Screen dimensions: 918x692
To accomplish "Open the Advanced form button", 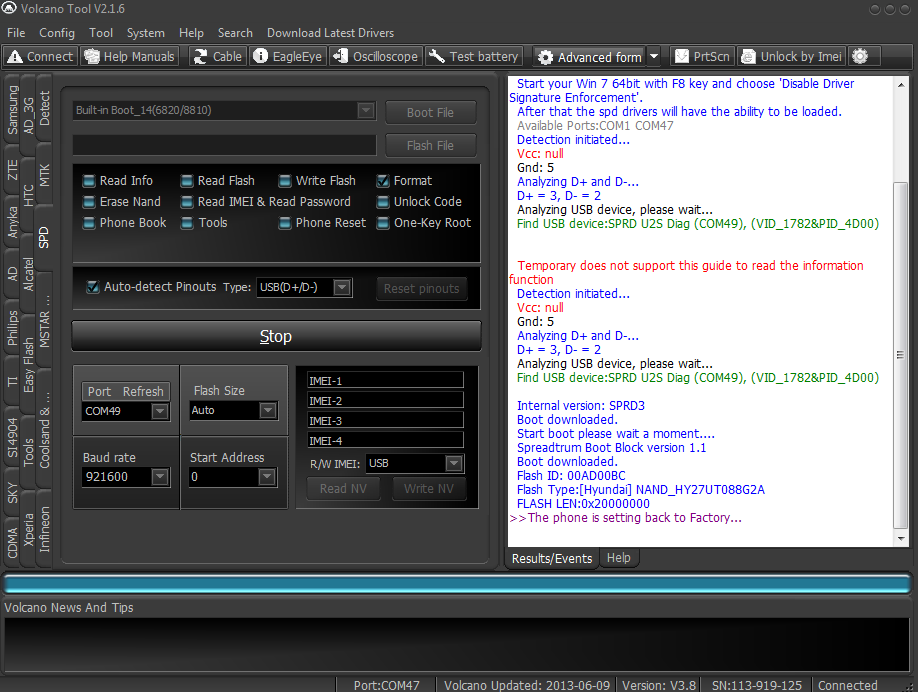I will click(x=590, y=57).
